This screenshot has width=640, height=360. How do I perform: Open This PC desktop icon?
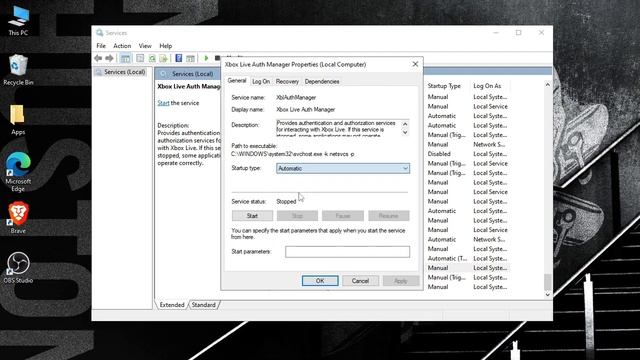pyautogui.click(x=18, y=21)
